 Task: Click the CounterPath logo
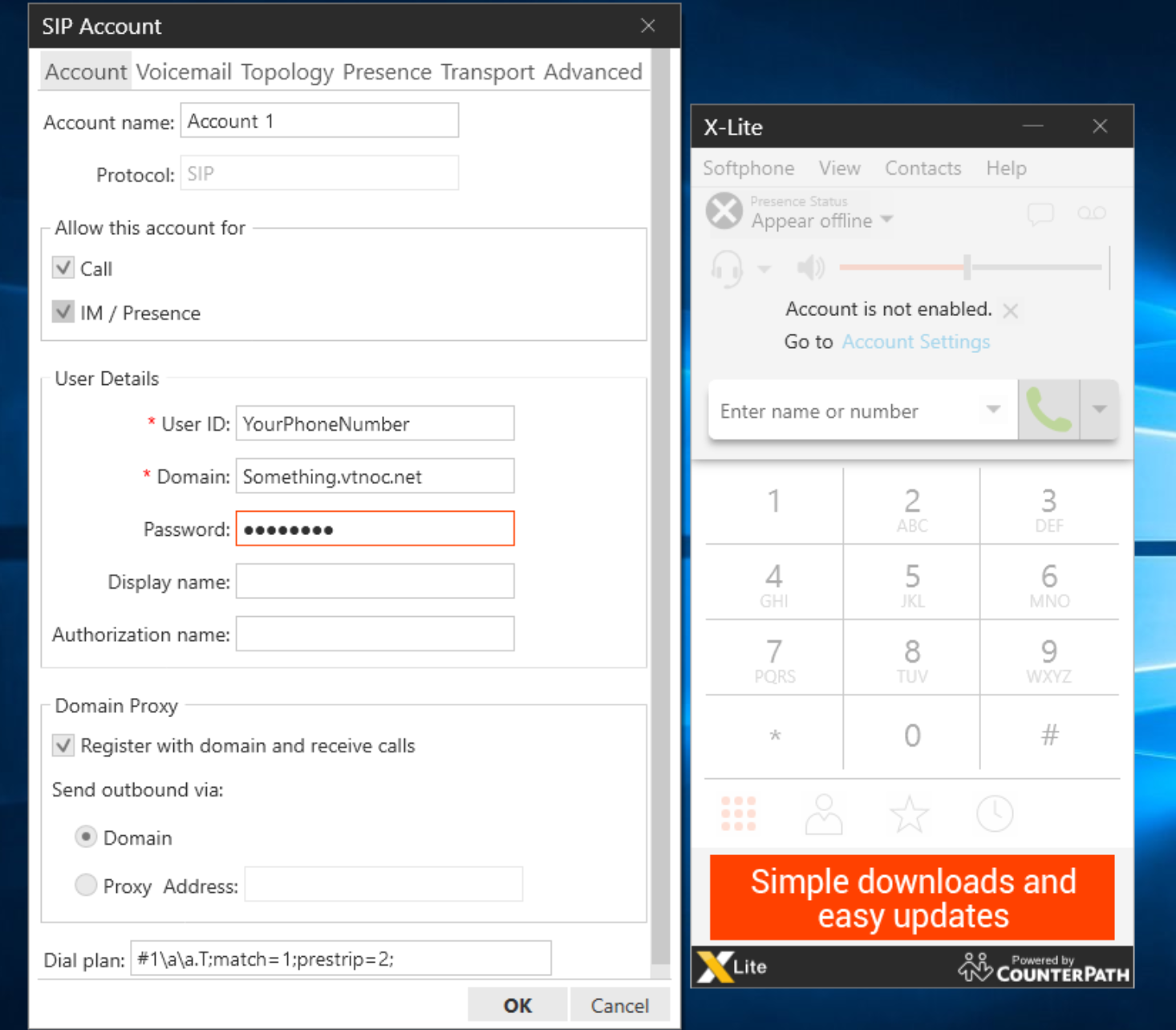tap(1044, 967)
